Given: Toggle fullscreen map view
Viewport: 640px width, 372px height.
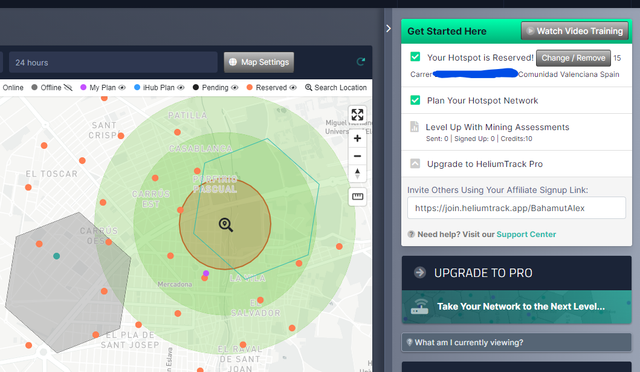Looking at the screenshot, I should 357,115.
